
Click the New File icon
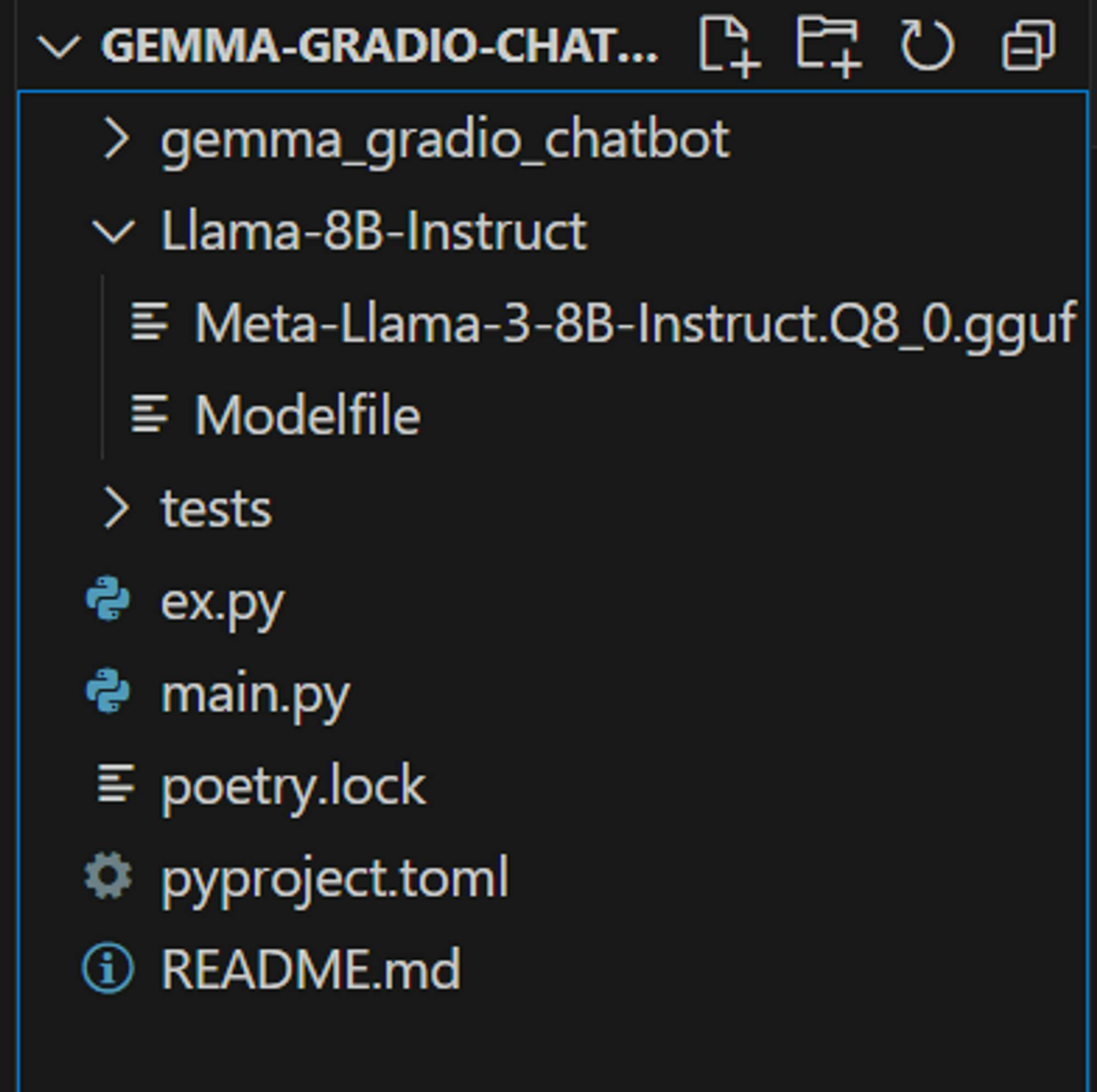coord(728,46)
